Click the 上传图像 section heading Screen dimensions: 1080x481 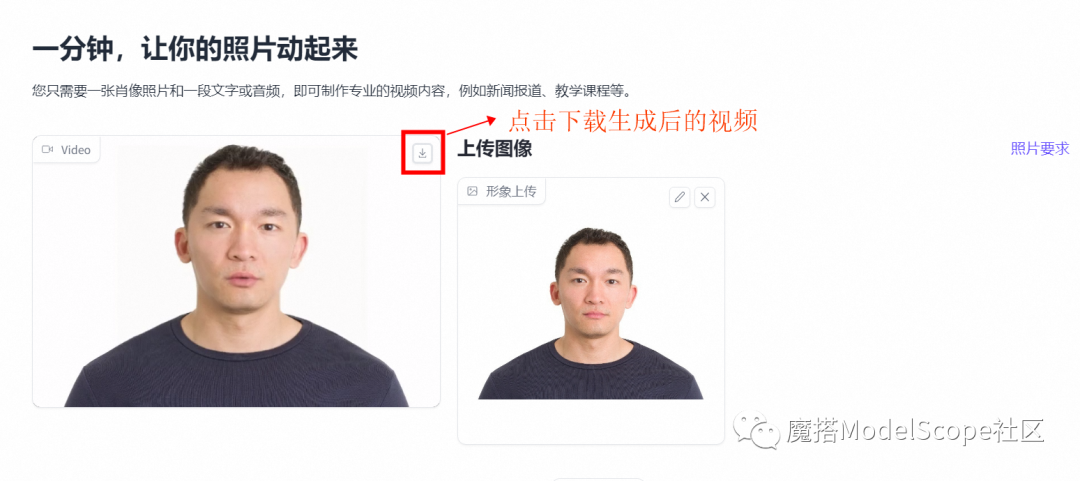(x=495, y=148)
